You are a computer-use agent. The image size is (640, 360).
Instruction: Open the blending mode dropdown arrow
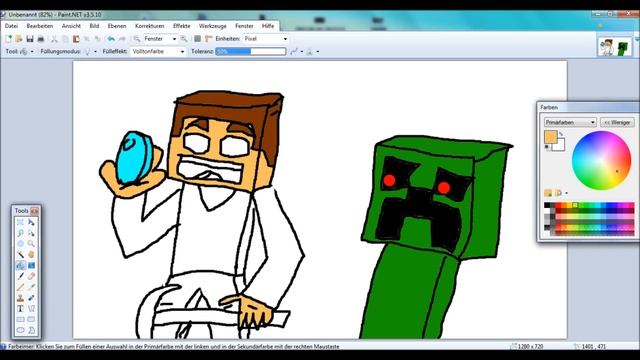click(318, 51)
